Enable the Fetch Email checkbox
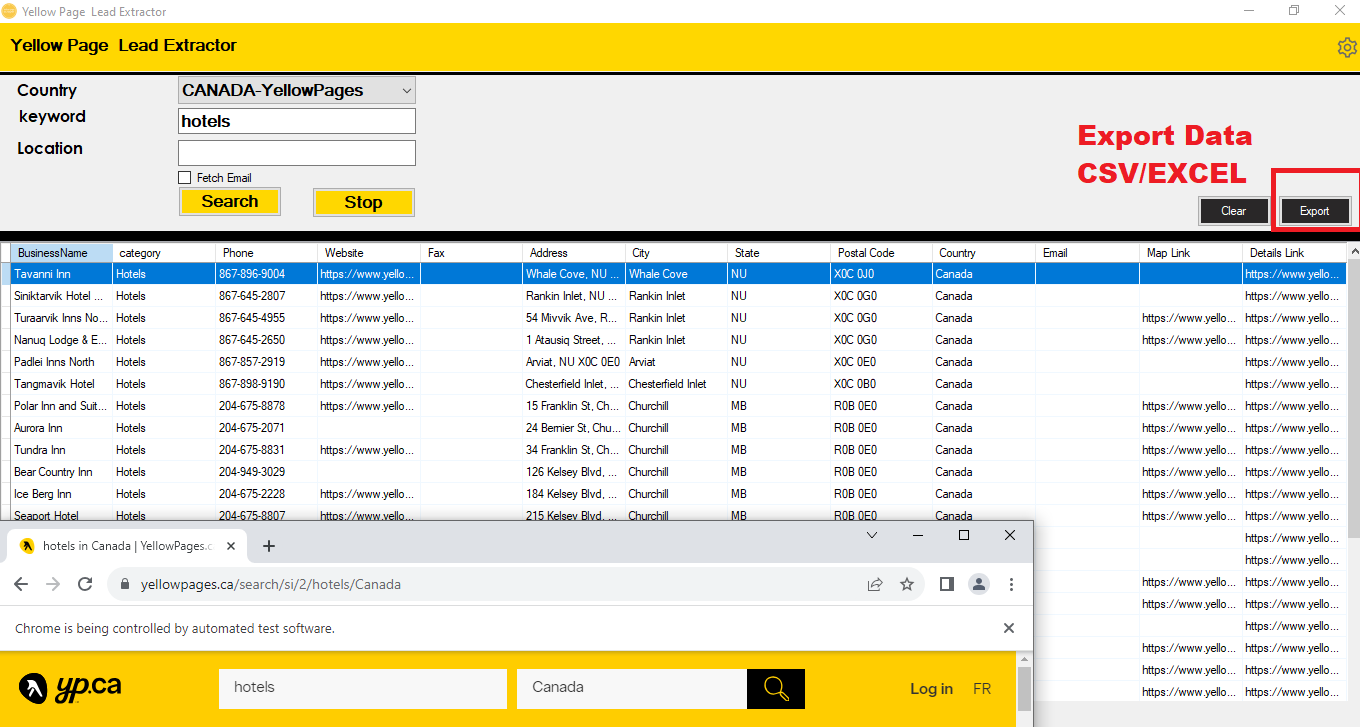 click(184, 177)
